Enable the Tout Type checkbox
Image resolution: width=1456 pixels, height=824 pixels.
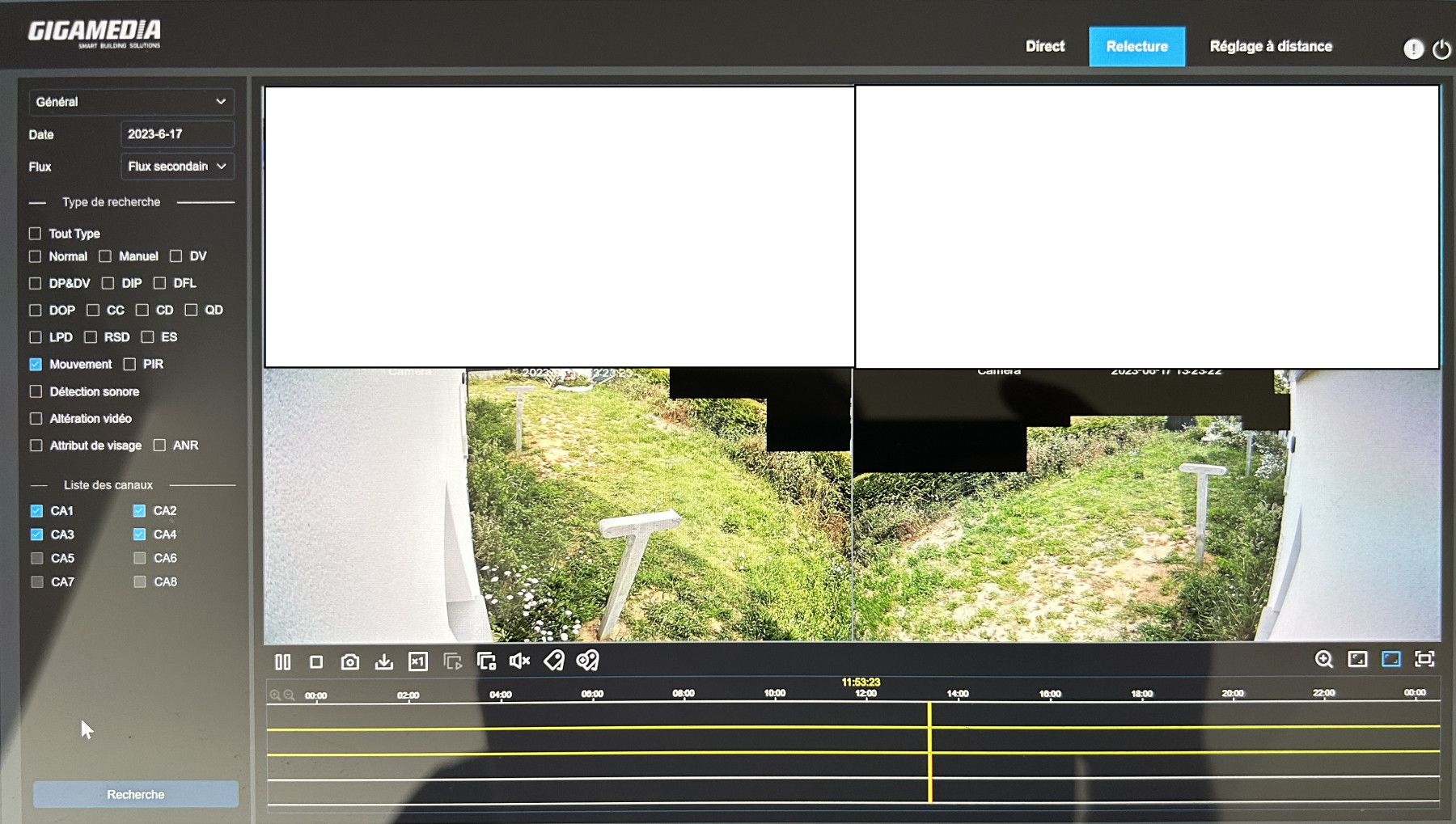coord(35,234)
